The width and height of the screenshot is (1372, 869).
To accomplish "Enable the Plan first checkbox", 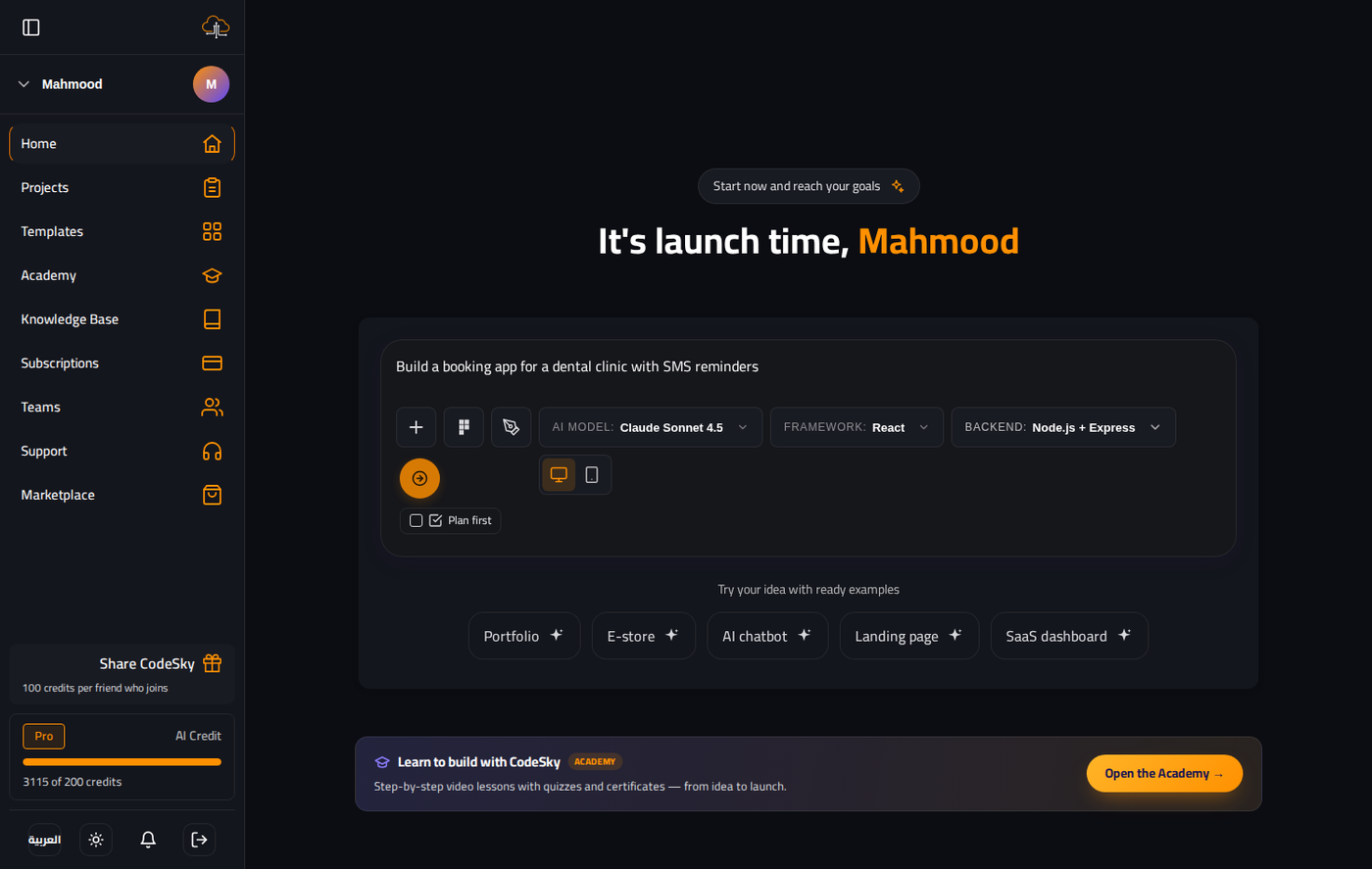I will click(416, 520).
